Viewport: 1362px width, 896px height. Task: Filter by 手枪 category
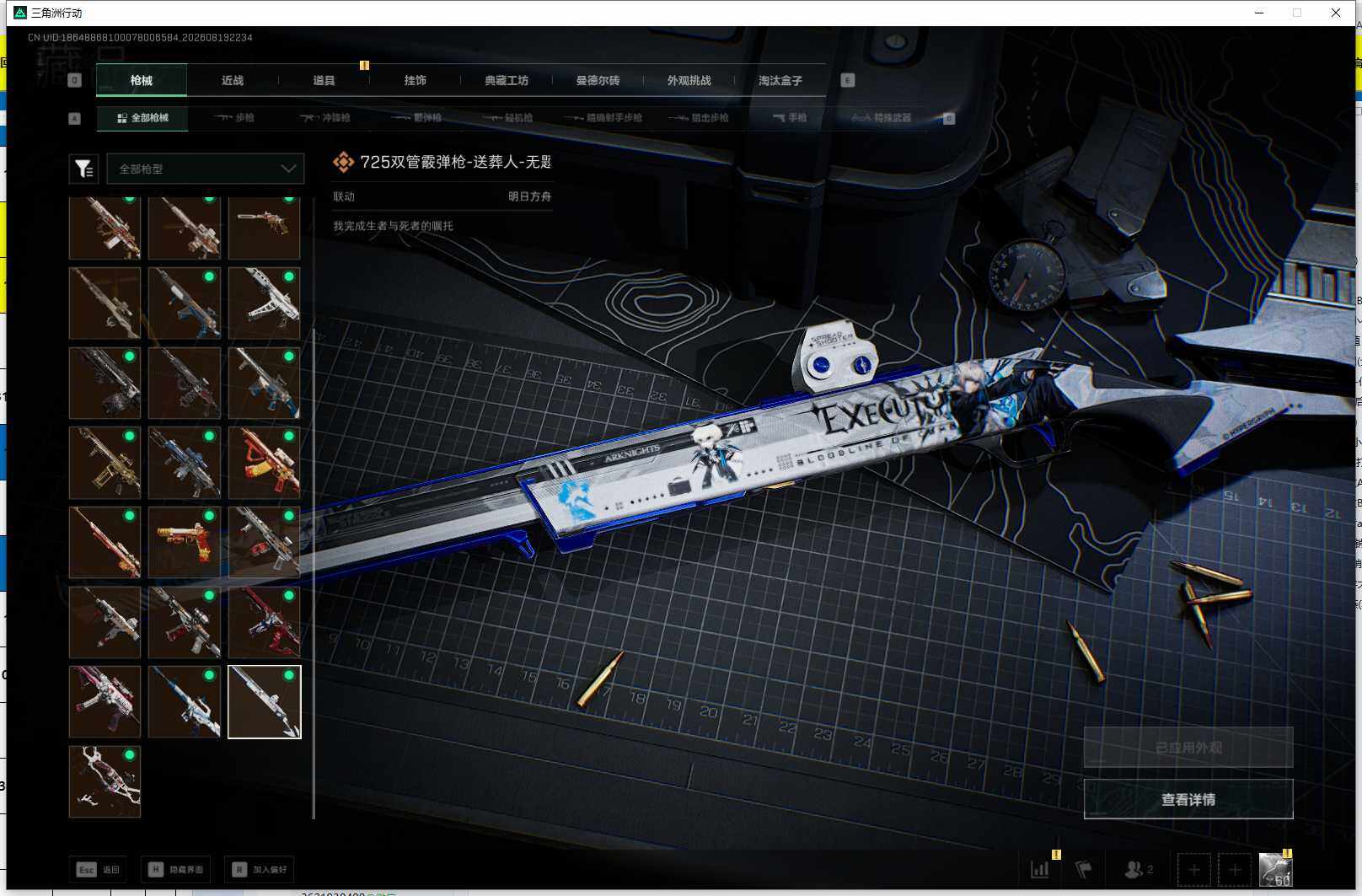coord(790,118)
